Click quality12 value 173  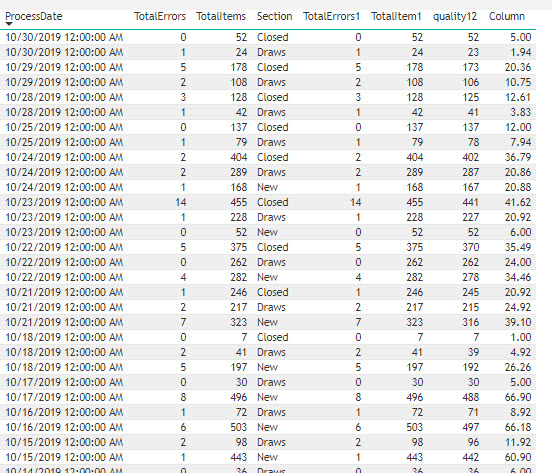471,67
